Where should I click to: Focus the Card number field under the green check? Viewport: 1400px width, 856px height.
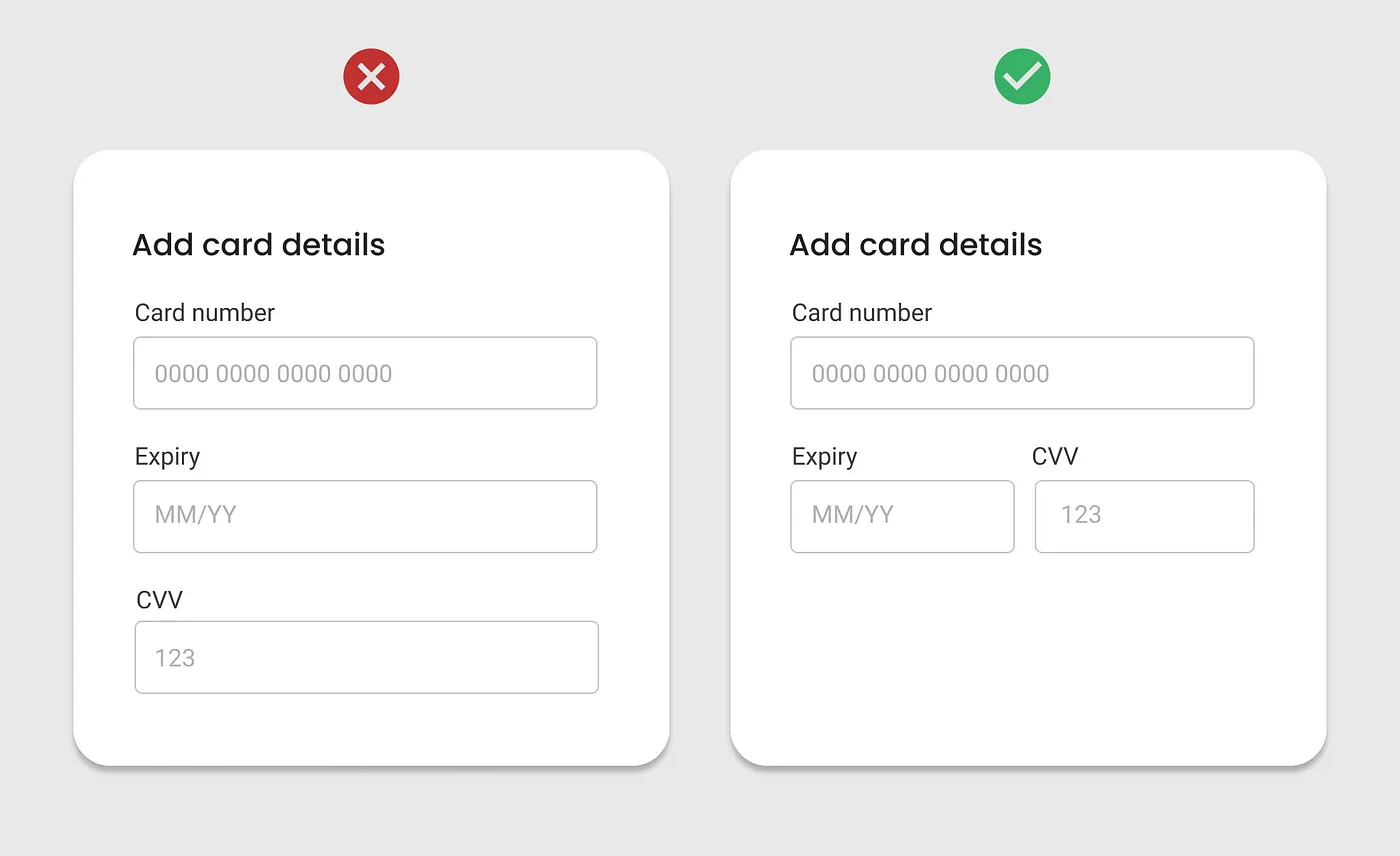click(x=1022, y=373)
